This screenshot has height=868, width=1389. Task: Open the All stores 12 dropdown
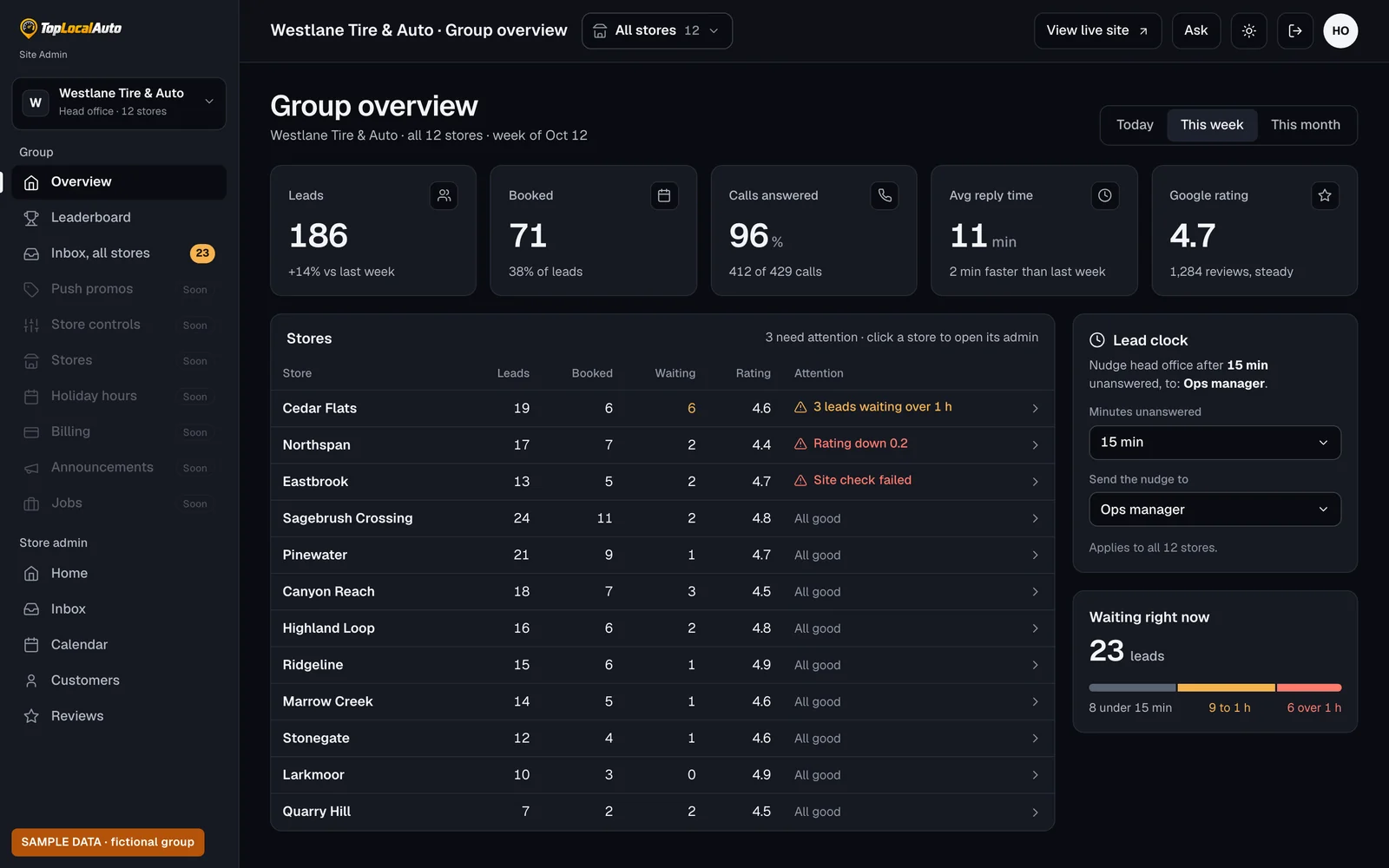(x=656, y=31)
